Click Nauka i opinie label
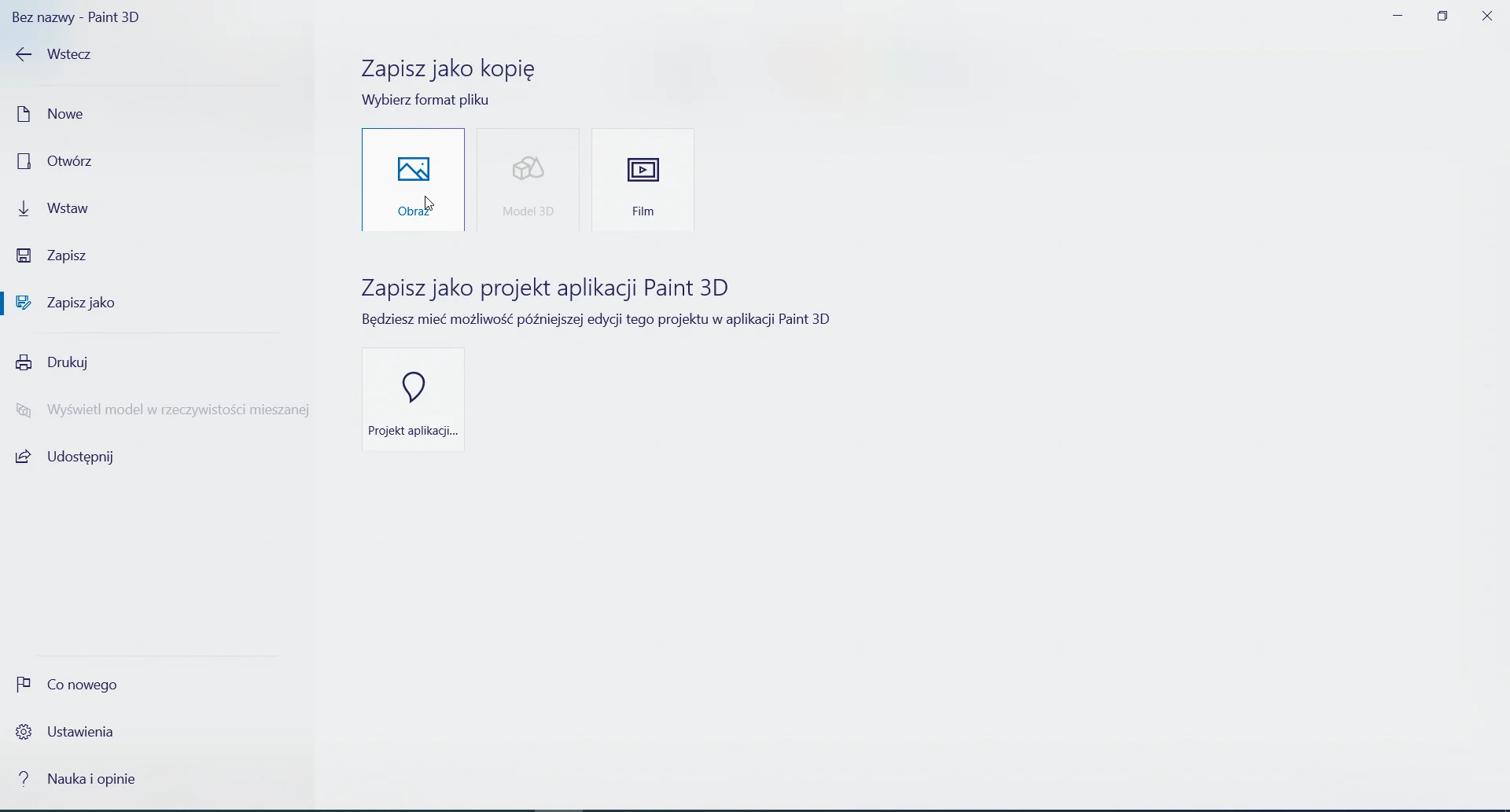This screenshot has height=812, width=1510. click(x=91, y=779)
